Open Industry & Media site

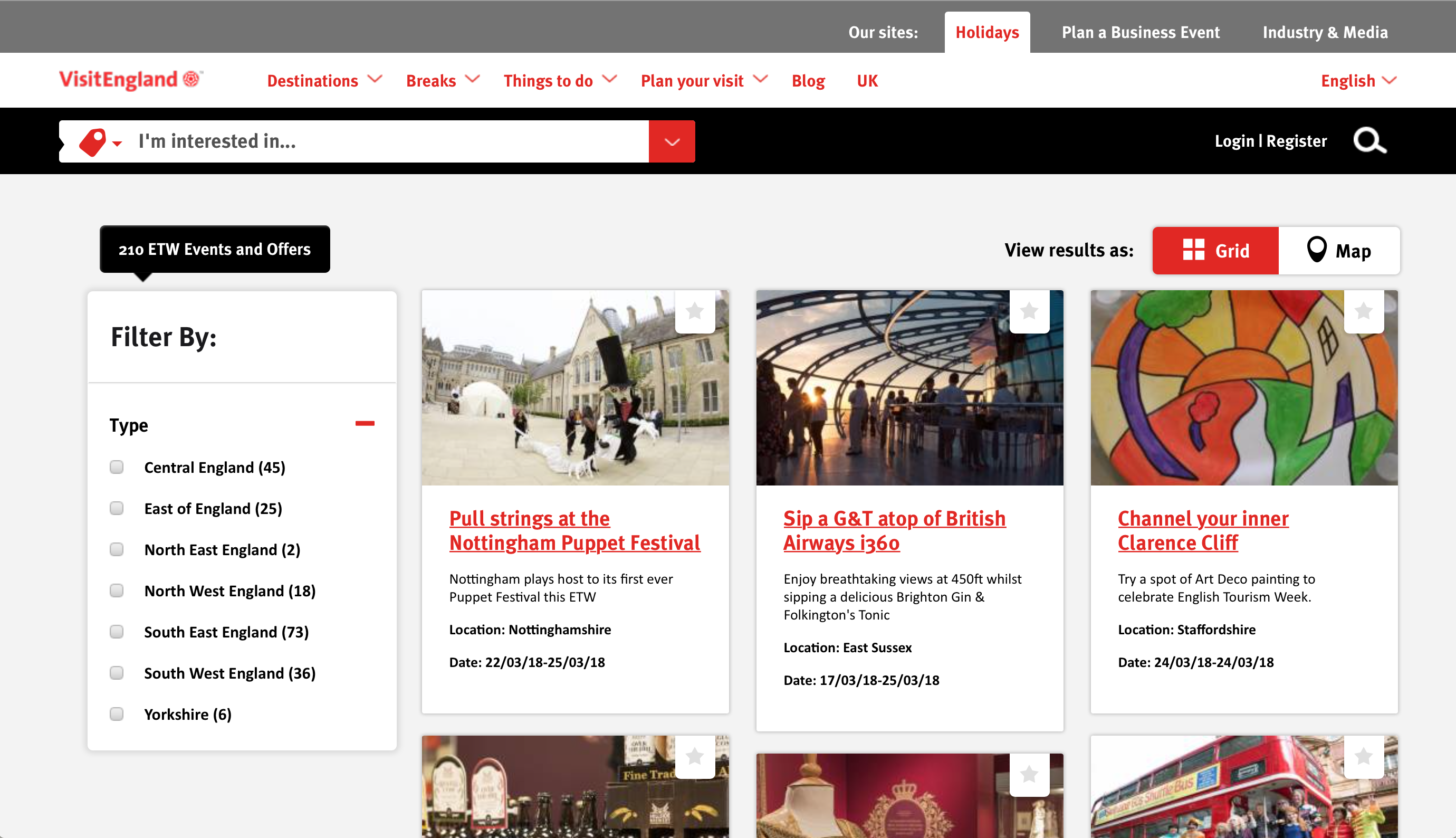[x=1325, y=32]
